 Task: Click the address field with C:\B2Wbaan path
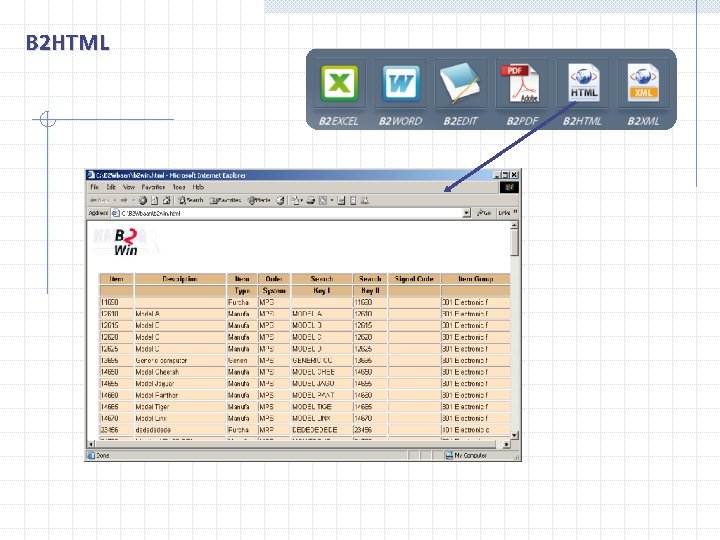(x=291, y=213)
